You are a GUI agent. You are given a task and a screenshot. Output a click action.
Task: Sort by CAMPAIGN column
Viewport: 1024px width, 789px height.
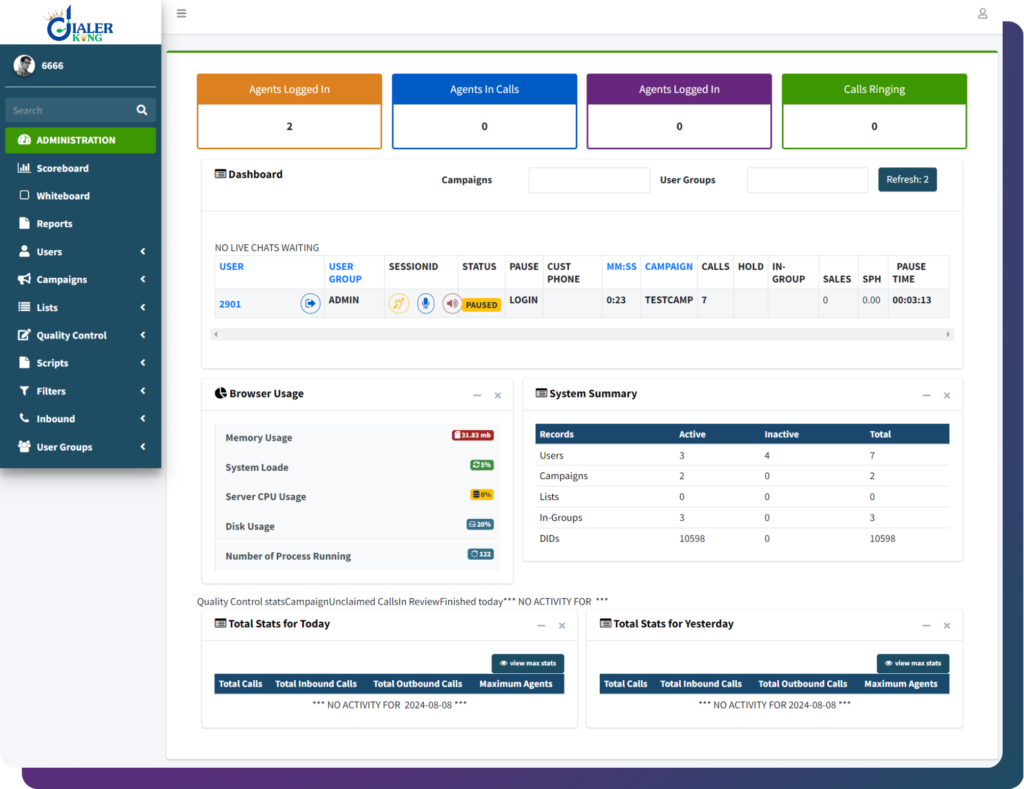668,266
